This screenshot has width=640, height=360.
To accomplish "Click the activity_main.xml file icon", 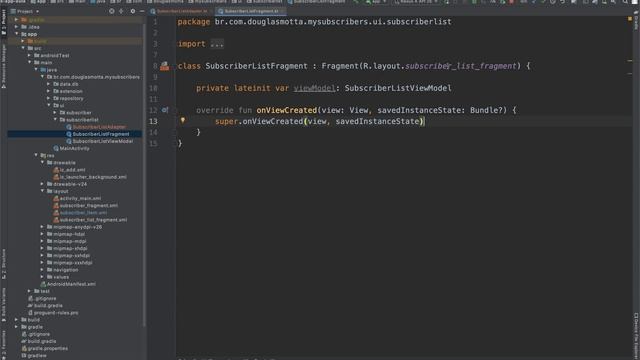I will coord(56,198).
